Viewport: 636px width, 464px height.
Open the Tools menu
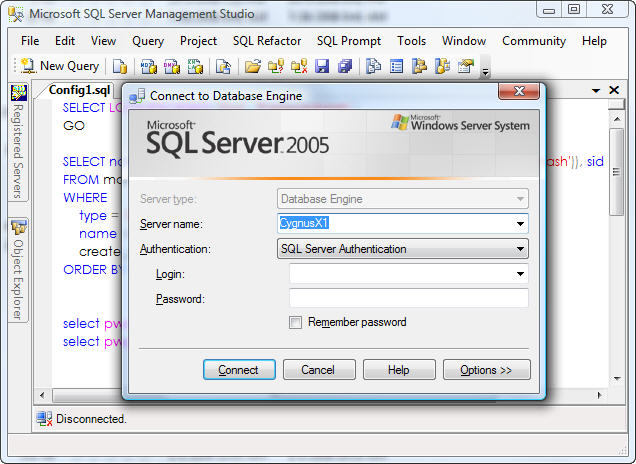pos(412,41)
